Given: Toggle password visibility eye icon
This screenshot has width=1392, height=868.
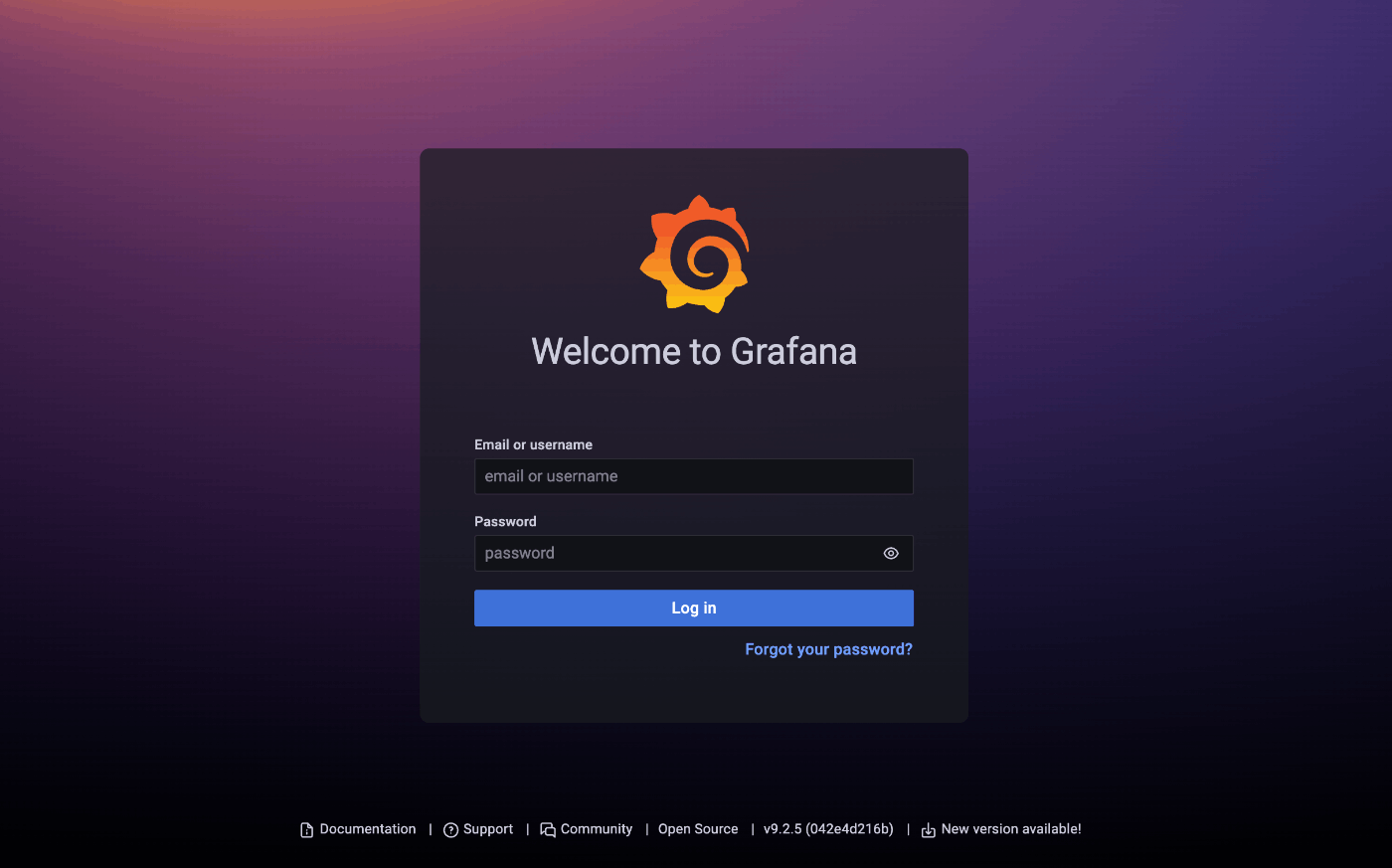Looking at the screenshot, I should coord(891,554).
